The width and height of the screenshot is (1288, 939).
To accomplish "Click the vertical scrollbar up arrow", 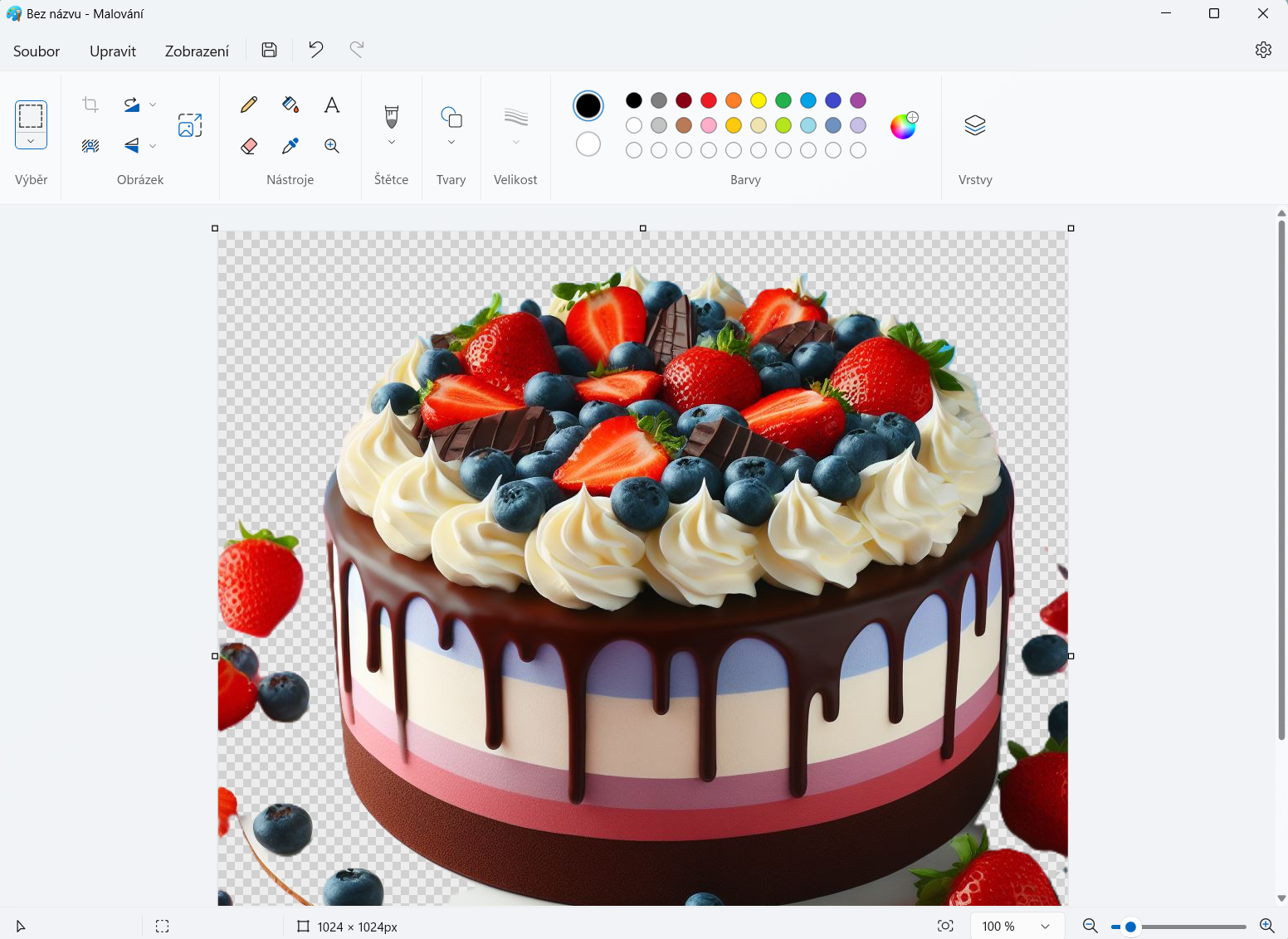I will [1281, 213].
